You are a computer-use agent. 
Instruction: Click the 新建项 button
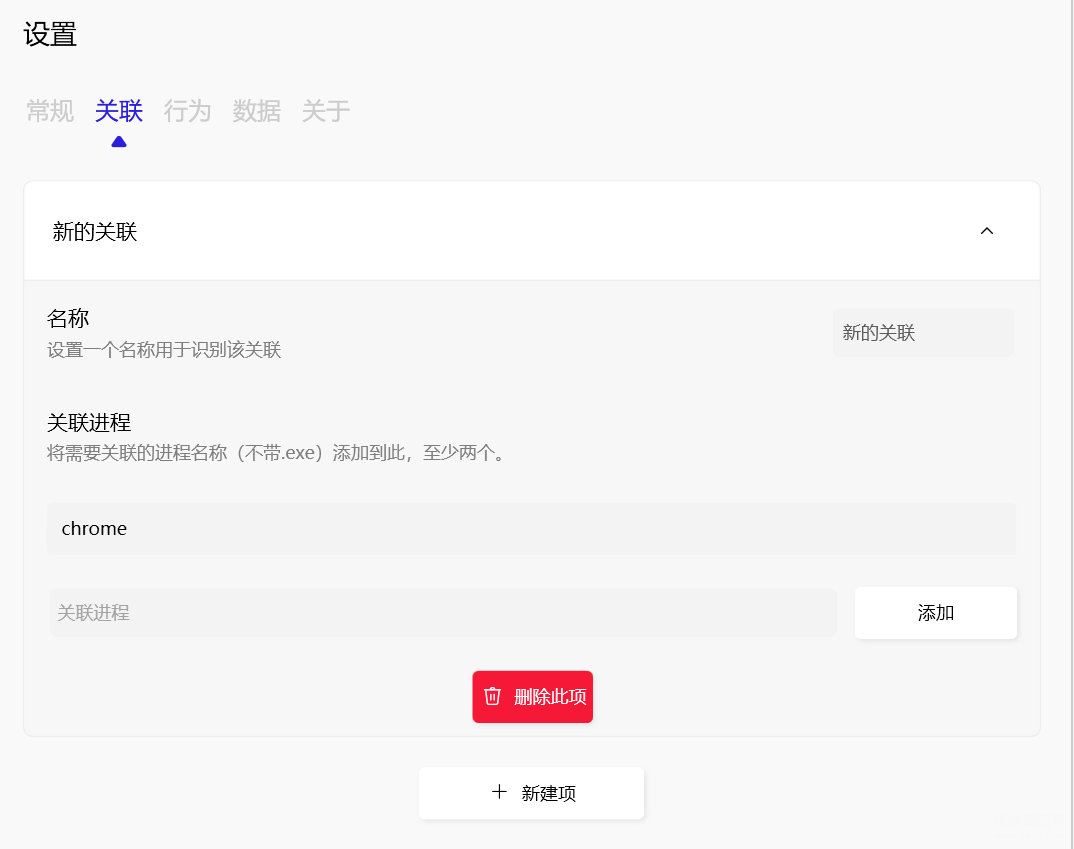pos(532,793)
